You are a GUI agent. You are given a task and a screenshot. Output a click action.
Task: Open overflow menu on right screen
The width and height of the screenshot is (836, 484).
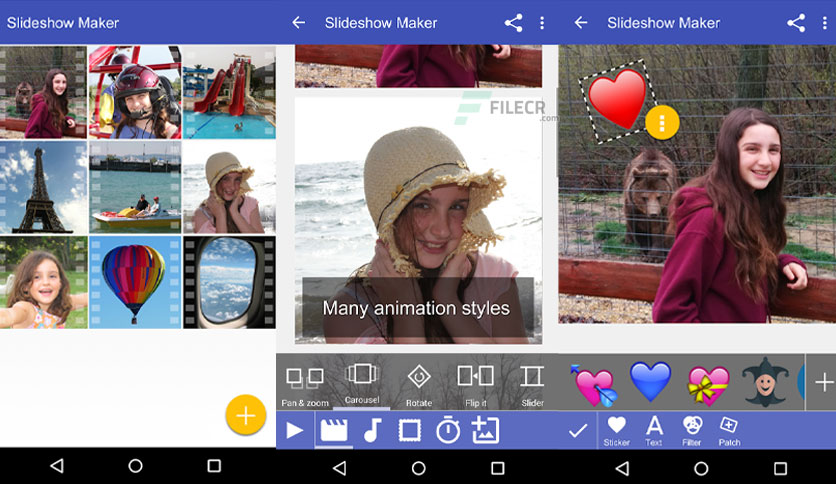[x=824, y=22]
